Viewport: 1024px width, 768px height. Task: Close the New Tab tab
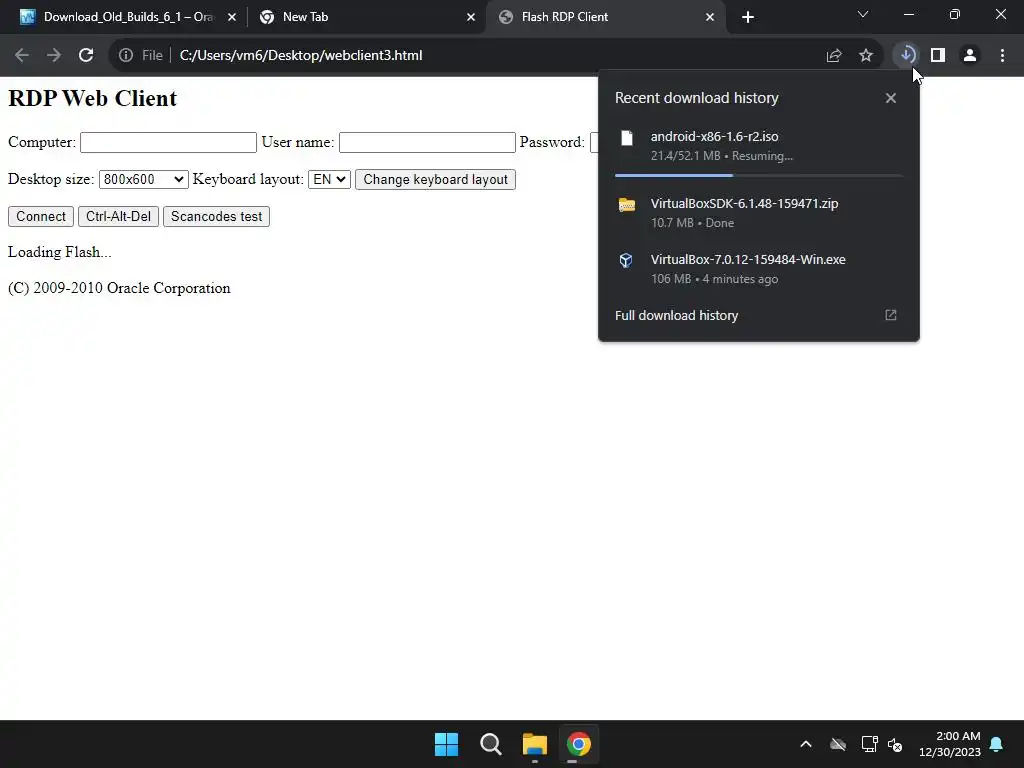pos(471,17)
